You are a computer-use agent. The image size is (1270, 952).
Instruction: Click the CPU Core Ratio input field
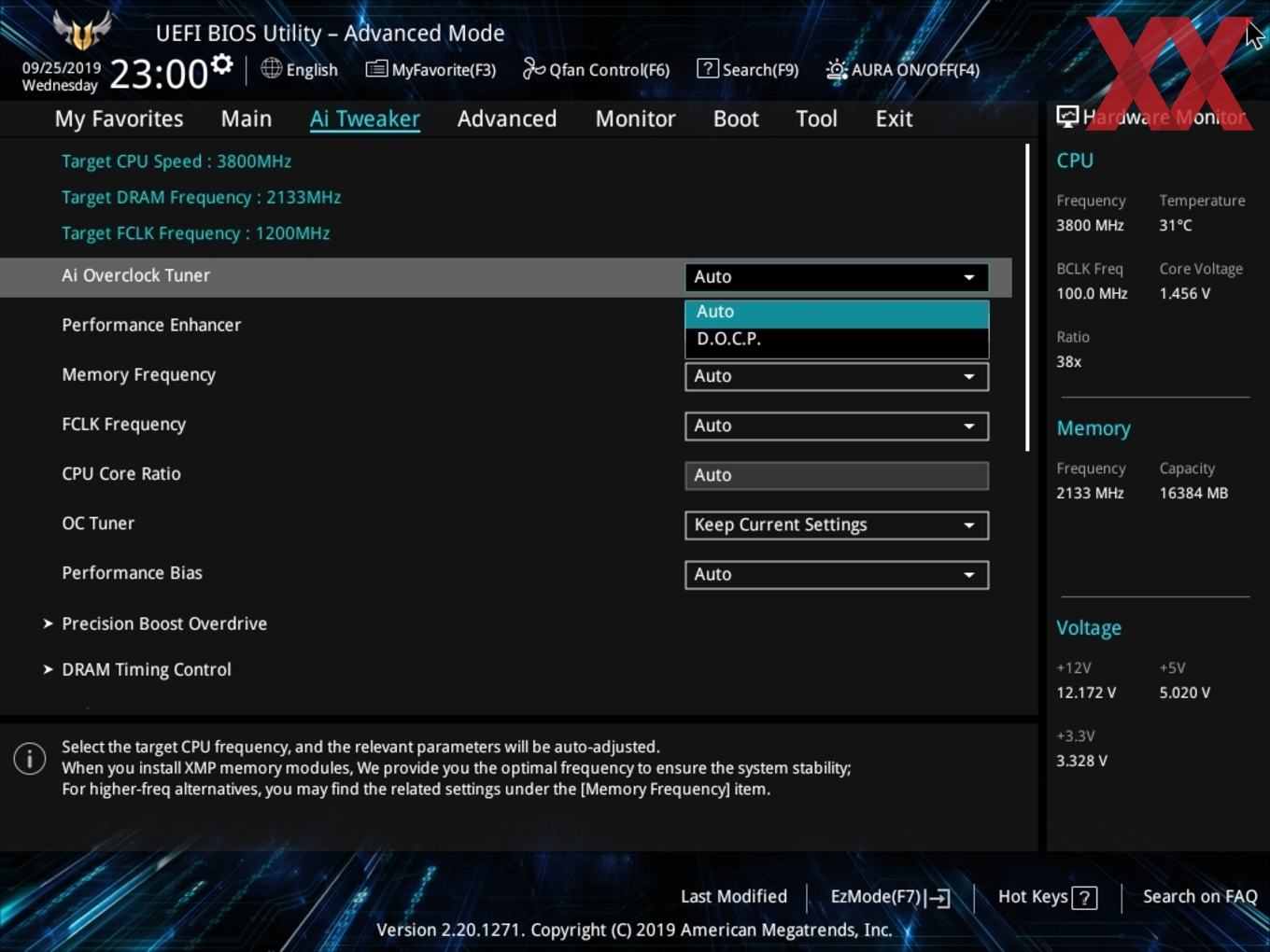837,475
